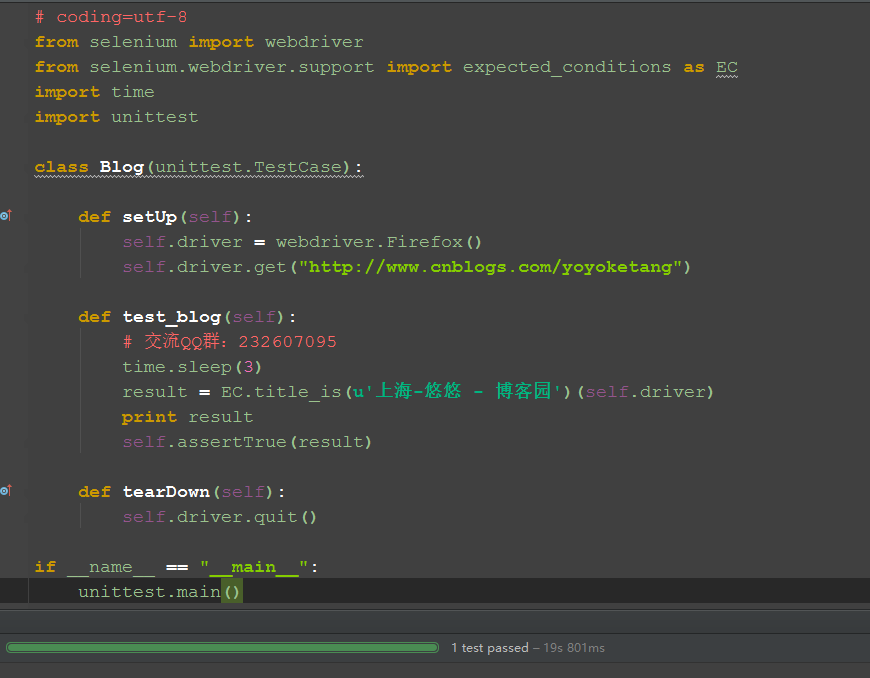Click the underlined Blog class name
Viewport: 870px width, 678px height.
tap(120, 166)
